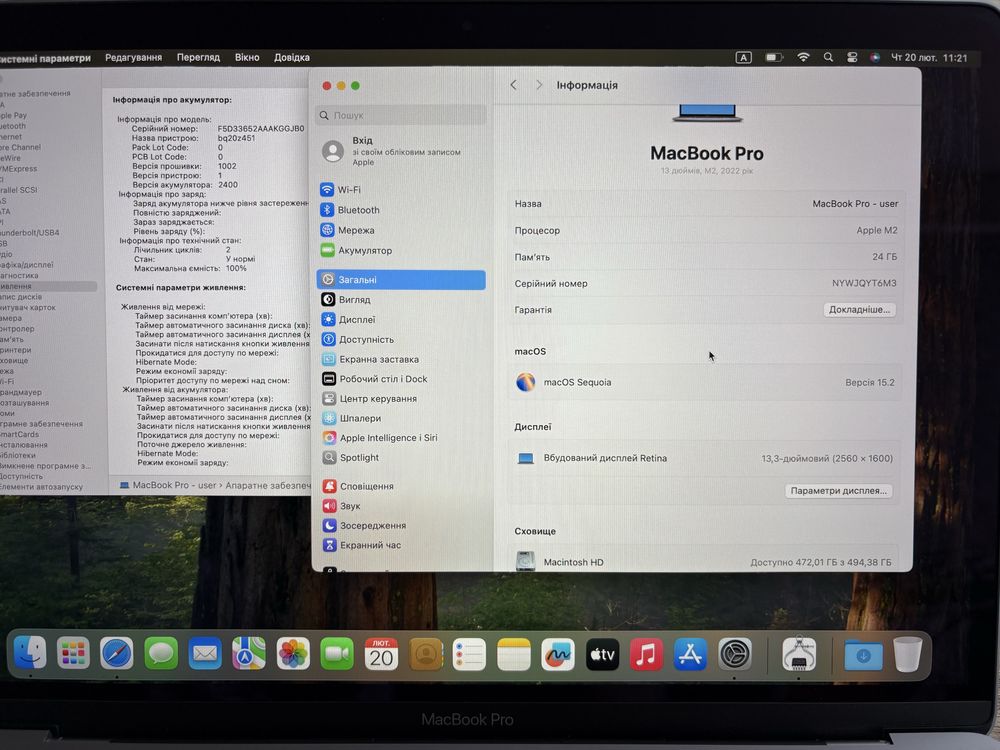Open Системні параметри app menu
1000x750 pixels.
point(46,58)
